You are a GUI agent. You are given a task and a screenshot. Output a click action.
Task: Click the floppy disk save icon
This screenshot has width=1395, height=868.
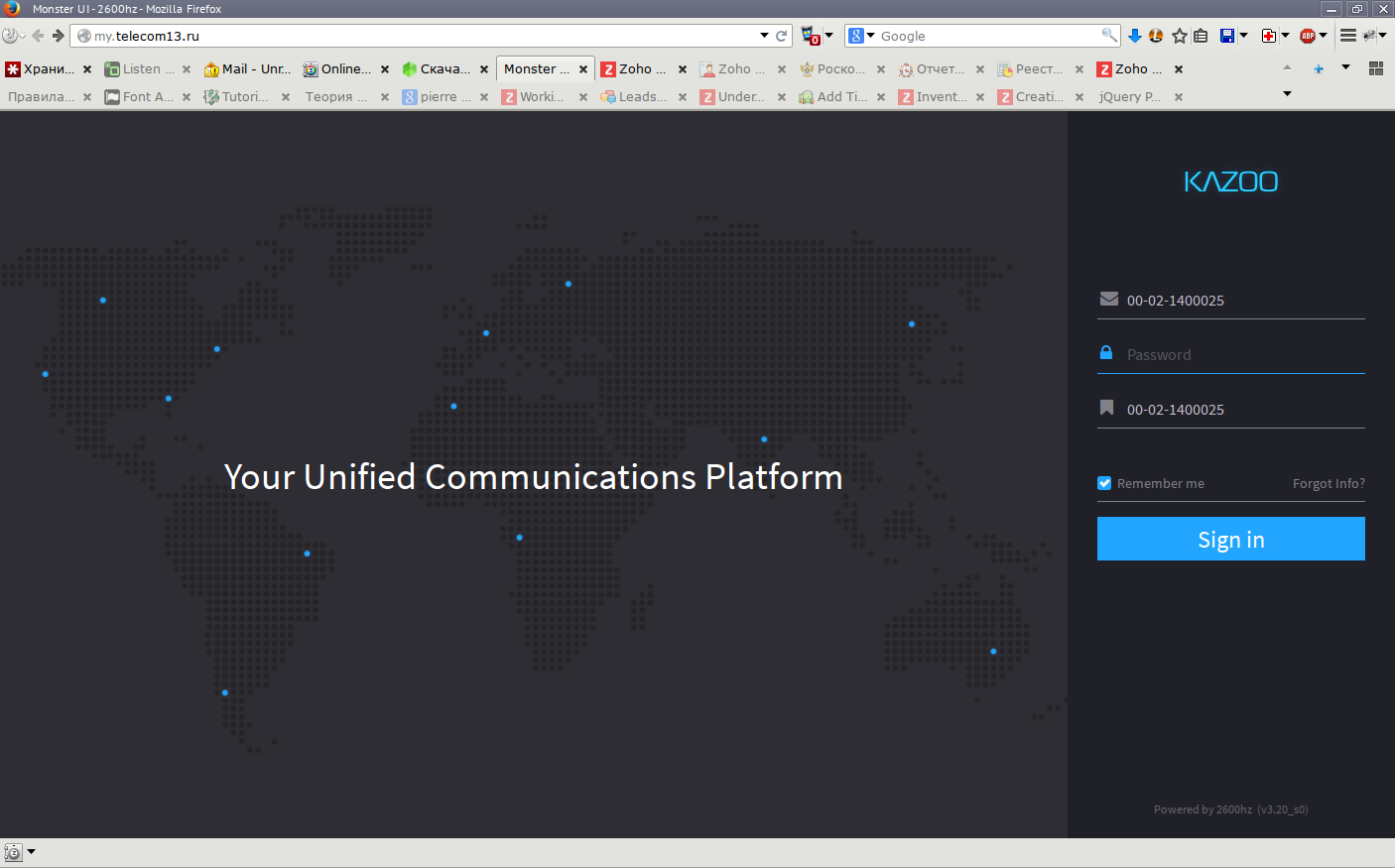(1227, 36)
